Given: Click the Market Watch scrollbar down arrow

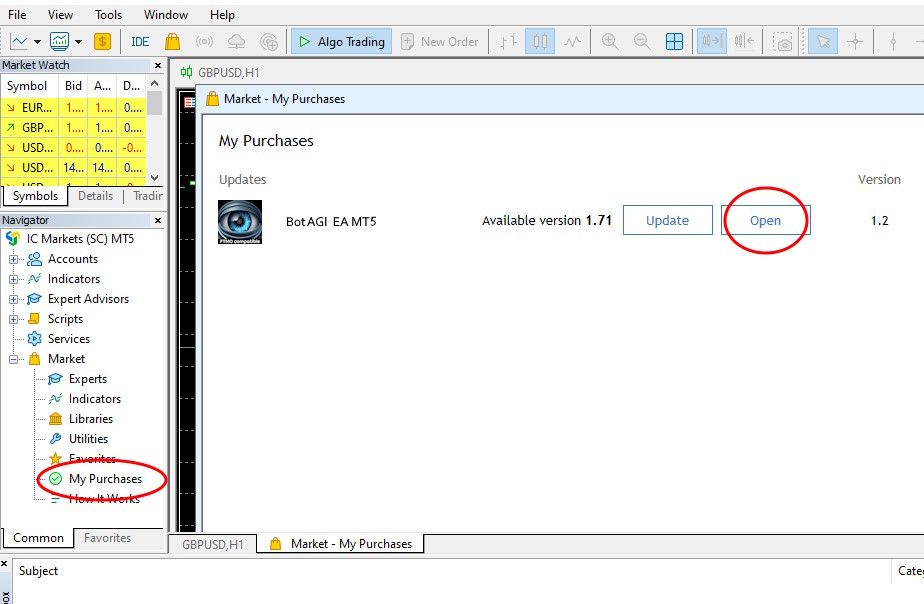Looking at the screenshot, I should click(154, 177).
